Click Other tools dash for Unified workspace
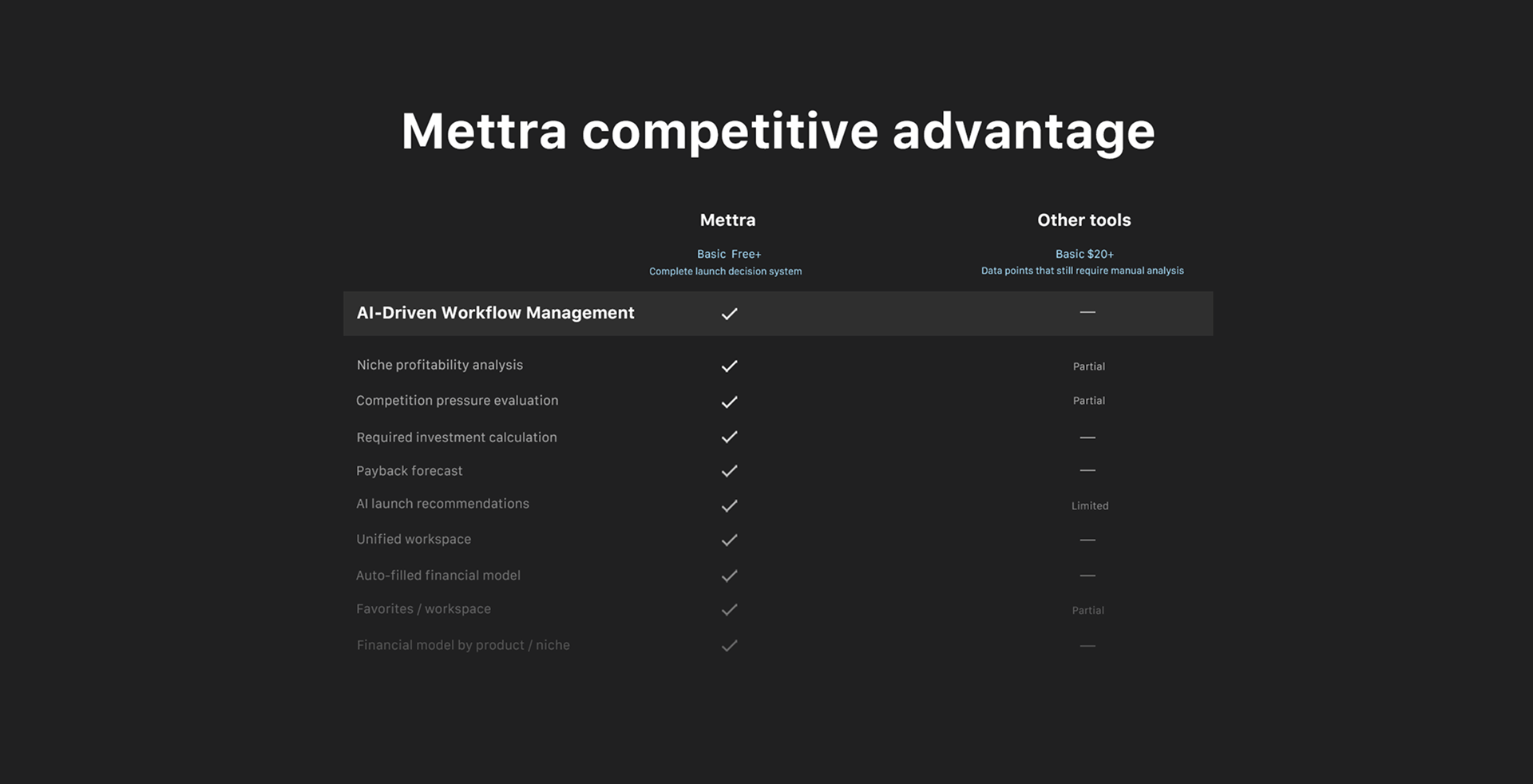Viewport: 1533px width, 784px height. [1087, 540]
